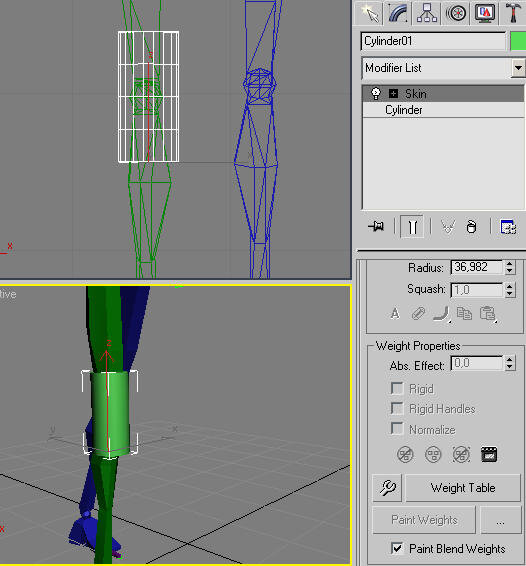The width and height of the screenshot is (526, 566).
Task: Open the Display panel tab
Action: [x=484, y=13]
